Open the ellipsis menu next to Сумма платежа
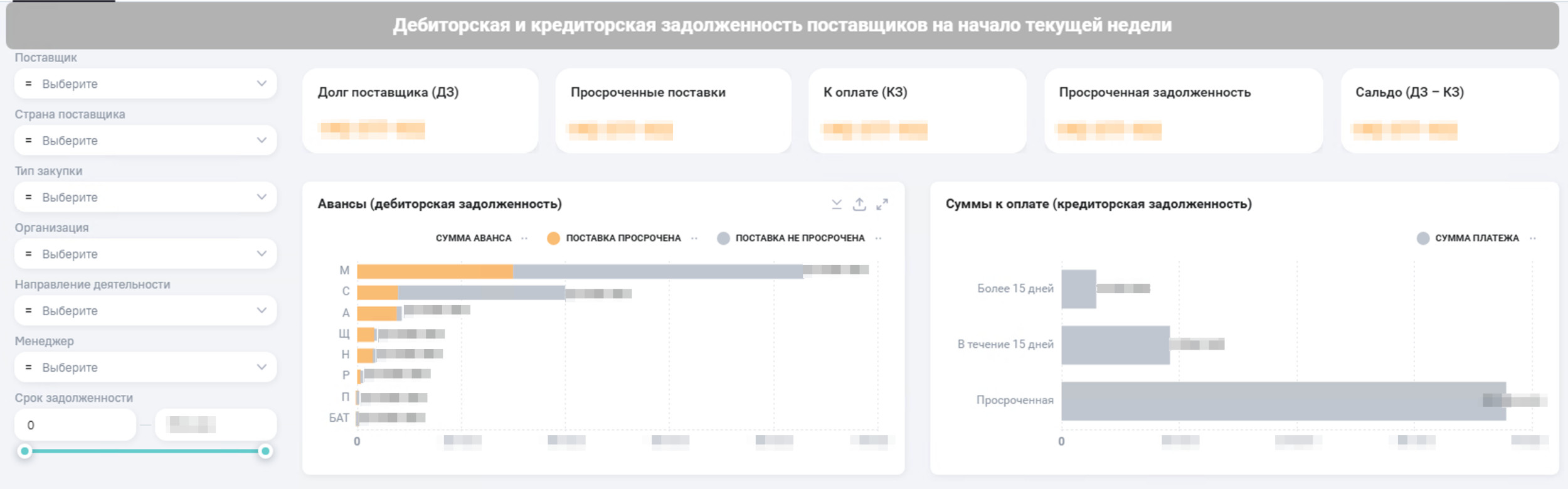The width and height of the screenshot is (1568, 489). click(1533, 239)
